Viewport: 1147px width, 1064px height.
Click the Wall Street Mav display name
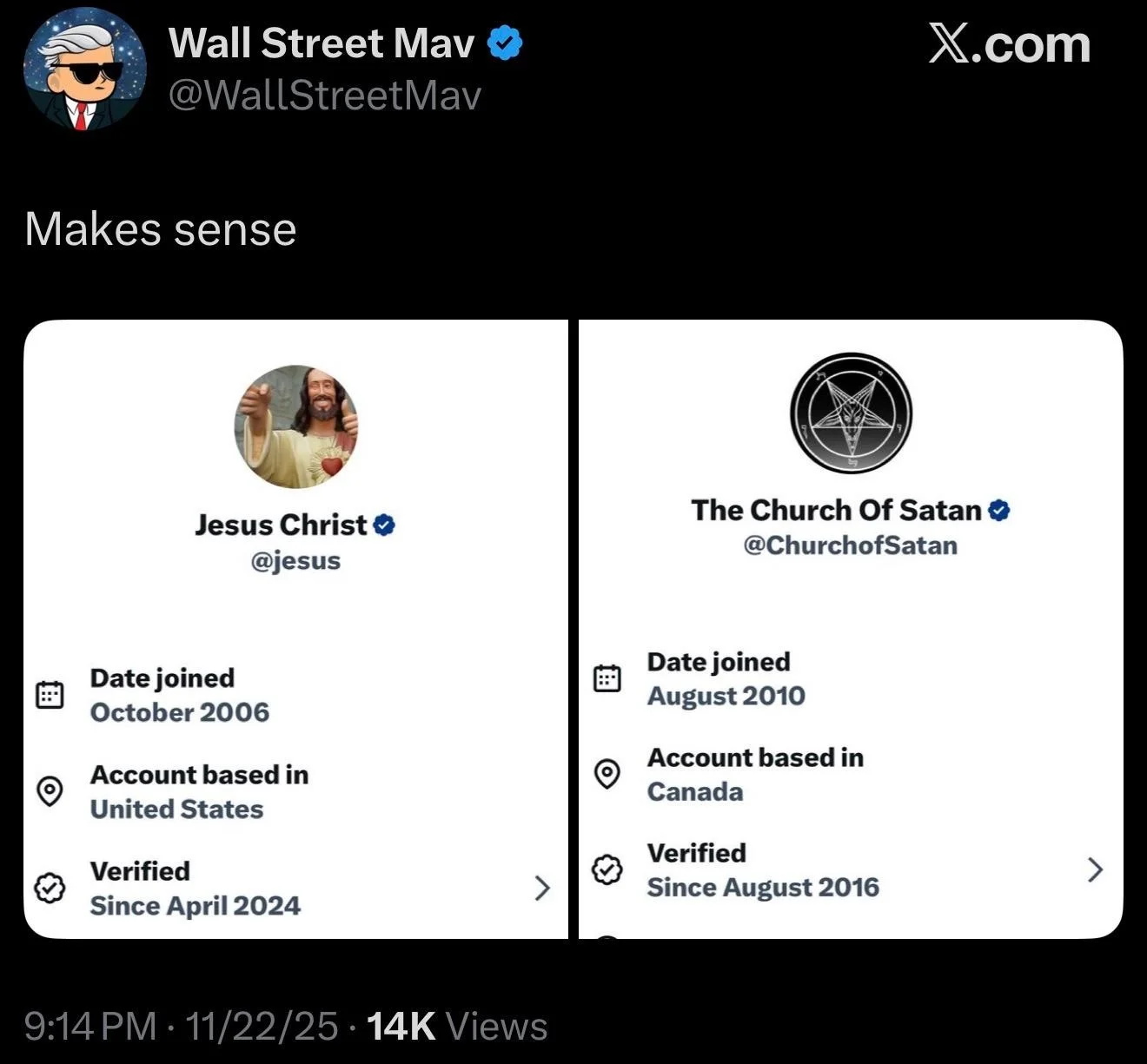322,43
